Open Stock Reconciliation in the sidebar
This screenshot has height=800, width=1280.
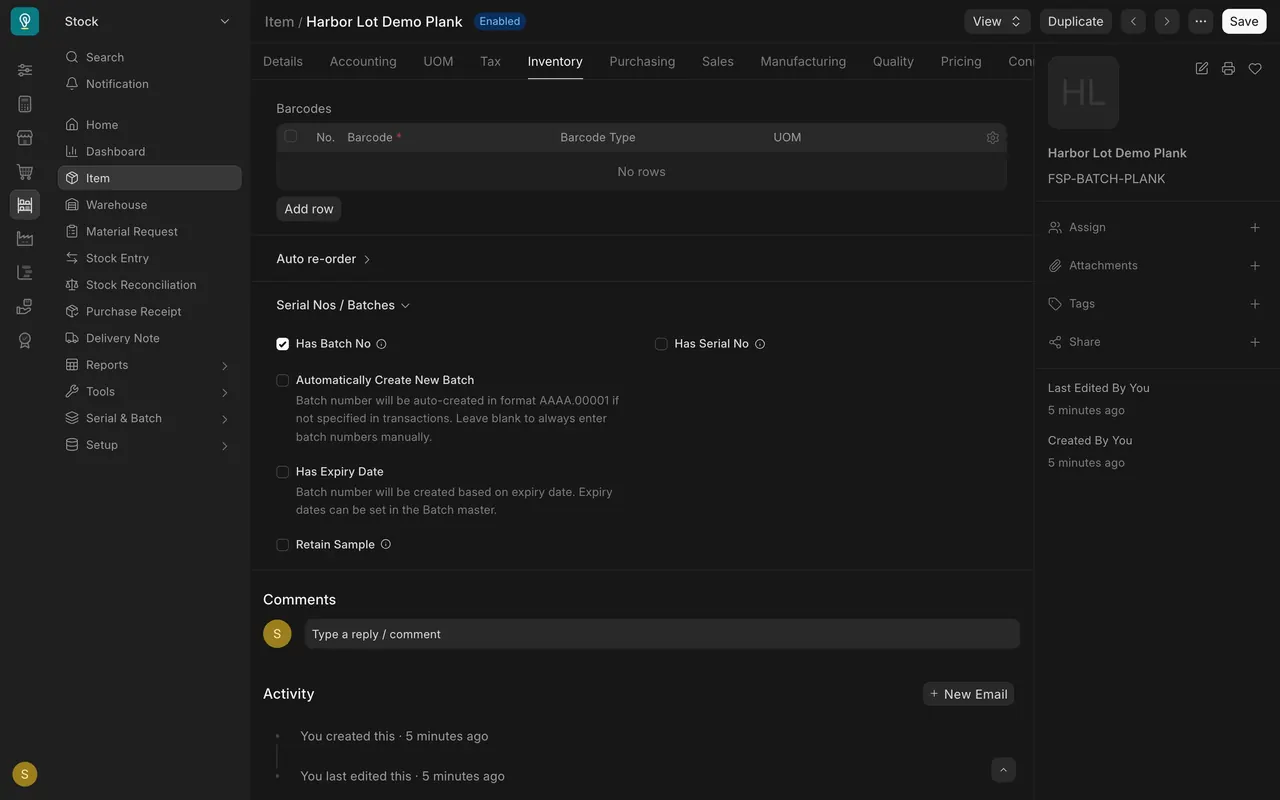tap(149, 285)
